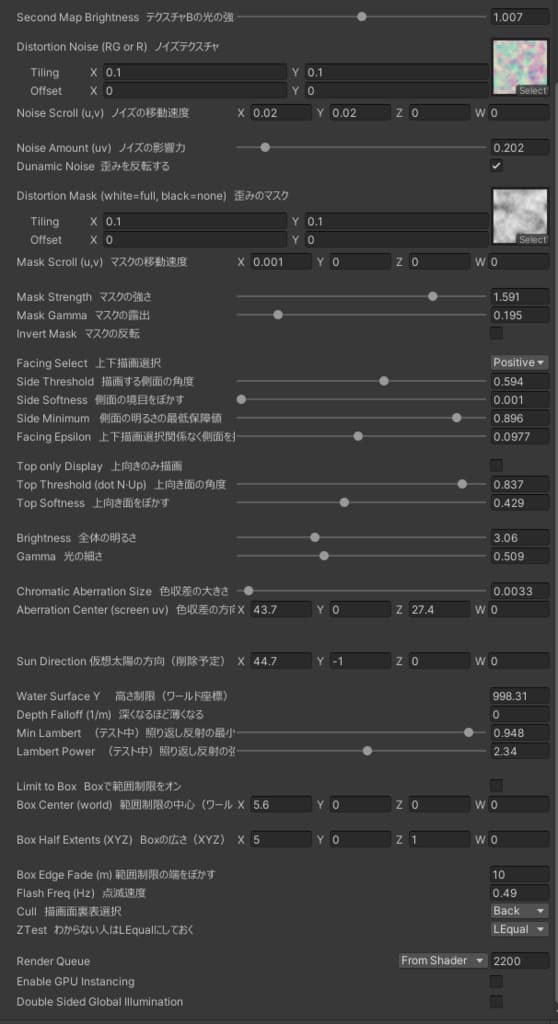The height and width of the screenshot is (1024, 558).
Task: Click the Top Softness slider handle
Action: [x=344, y=503]
